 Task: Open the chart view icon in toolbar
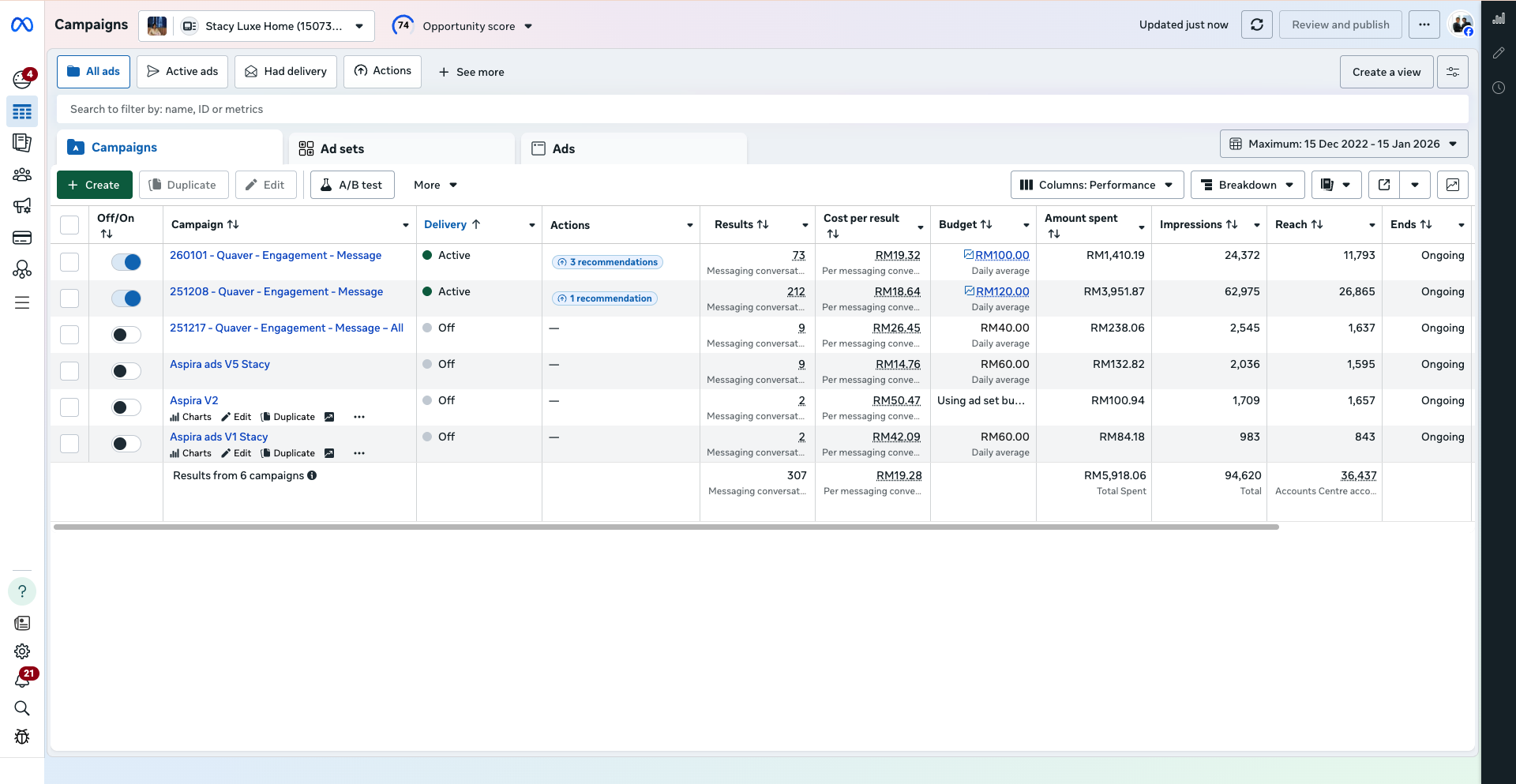point(1453,185)
